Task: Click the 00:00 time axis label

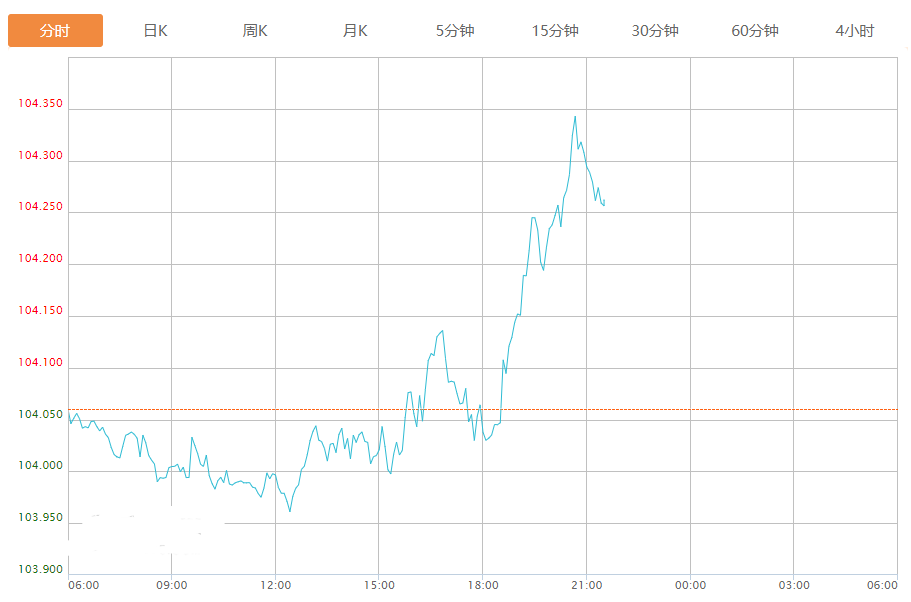Action: 690,585
